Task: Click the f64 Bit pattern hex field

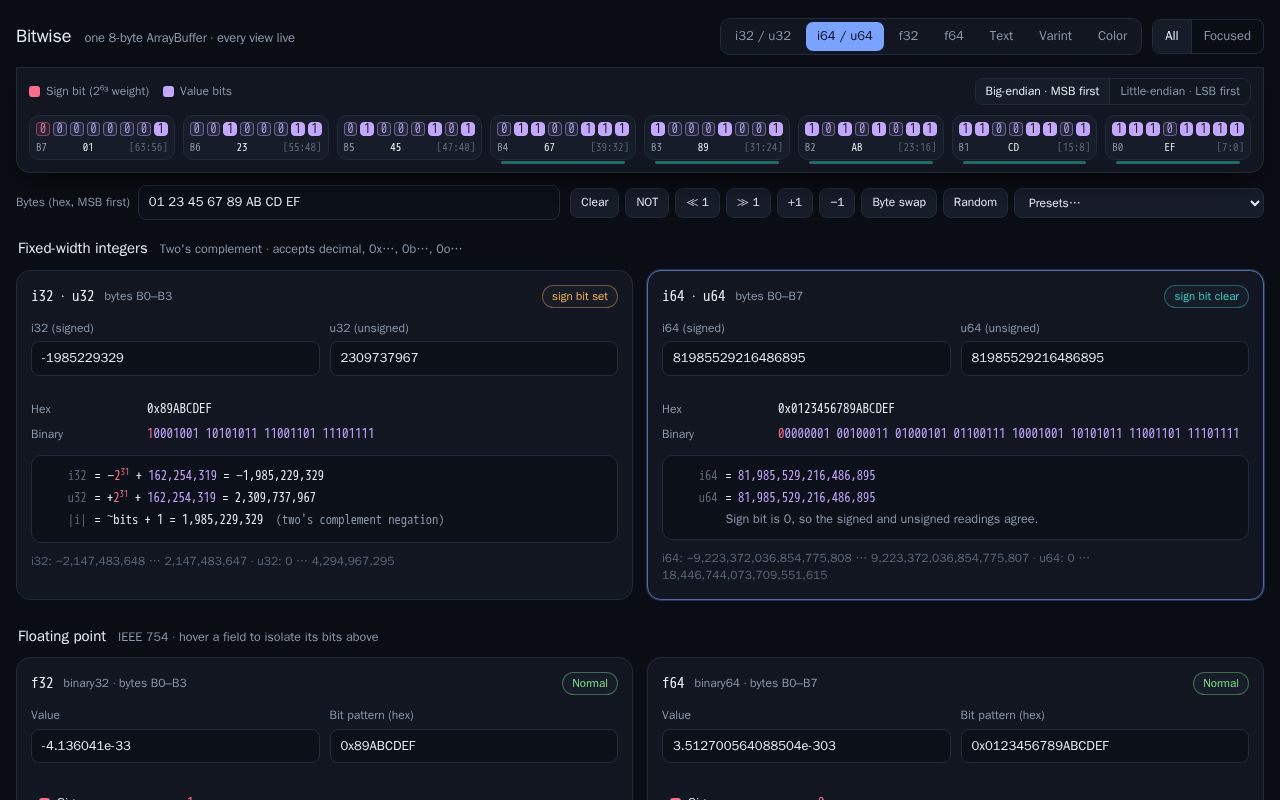Action: click(1105, 746)
